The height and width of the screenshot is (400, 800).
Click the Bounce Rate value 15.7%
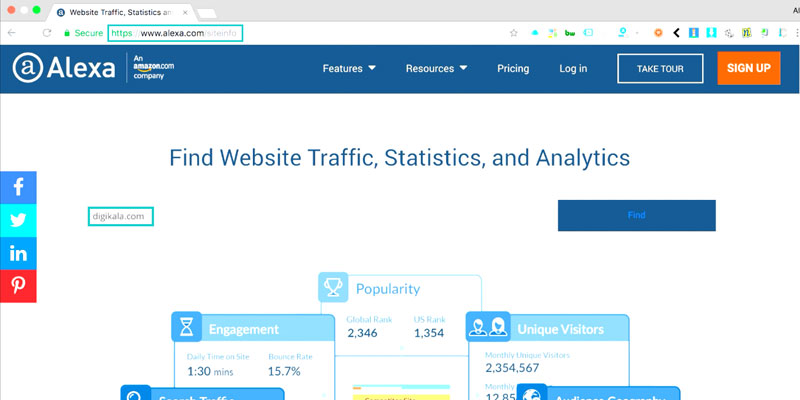pos(284,371)
